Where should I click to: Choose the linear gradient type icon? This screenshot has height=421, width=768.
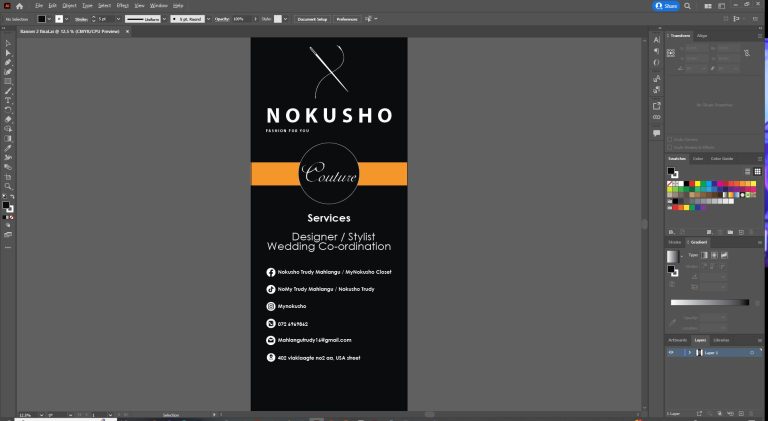(x=706, y=255)
